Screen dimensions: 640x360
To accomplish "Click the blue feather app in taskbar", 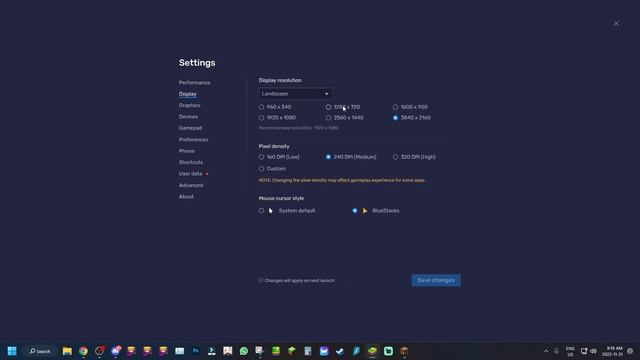I will tap(356, 351).
